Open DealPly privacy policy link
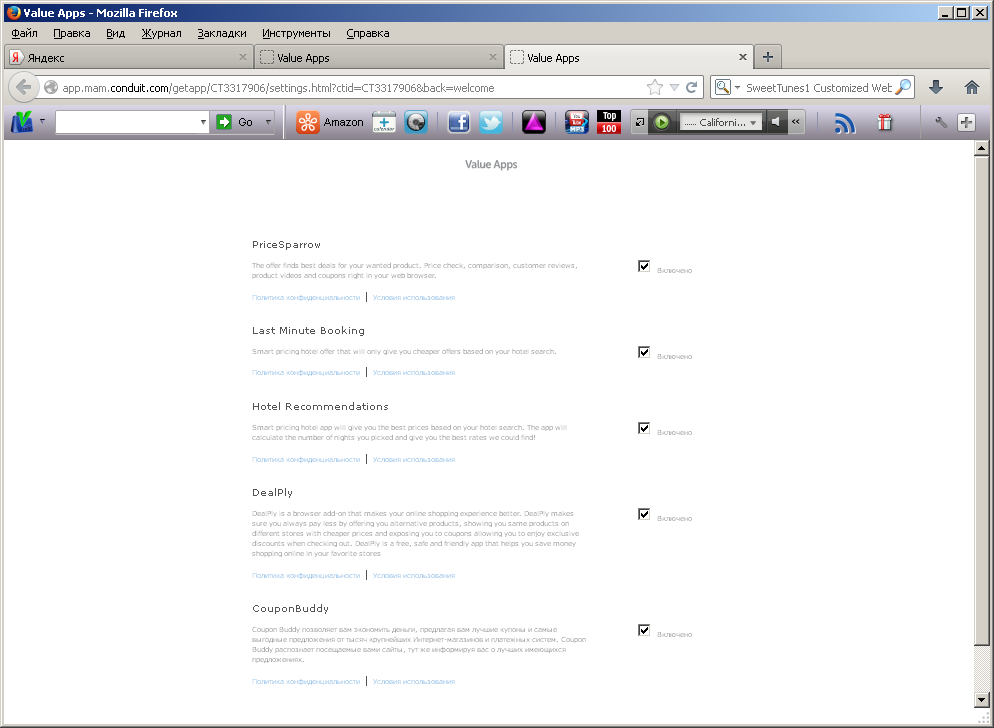Image resolution: width=994 pixels, height=728 pixels. [x=306, y=575]
